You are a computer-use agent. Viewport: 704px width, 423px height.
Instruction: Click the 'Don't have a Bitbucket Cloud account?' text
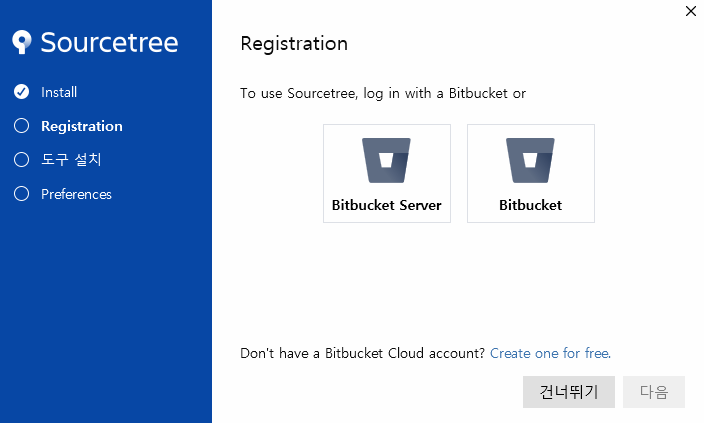tap(362, 353)
